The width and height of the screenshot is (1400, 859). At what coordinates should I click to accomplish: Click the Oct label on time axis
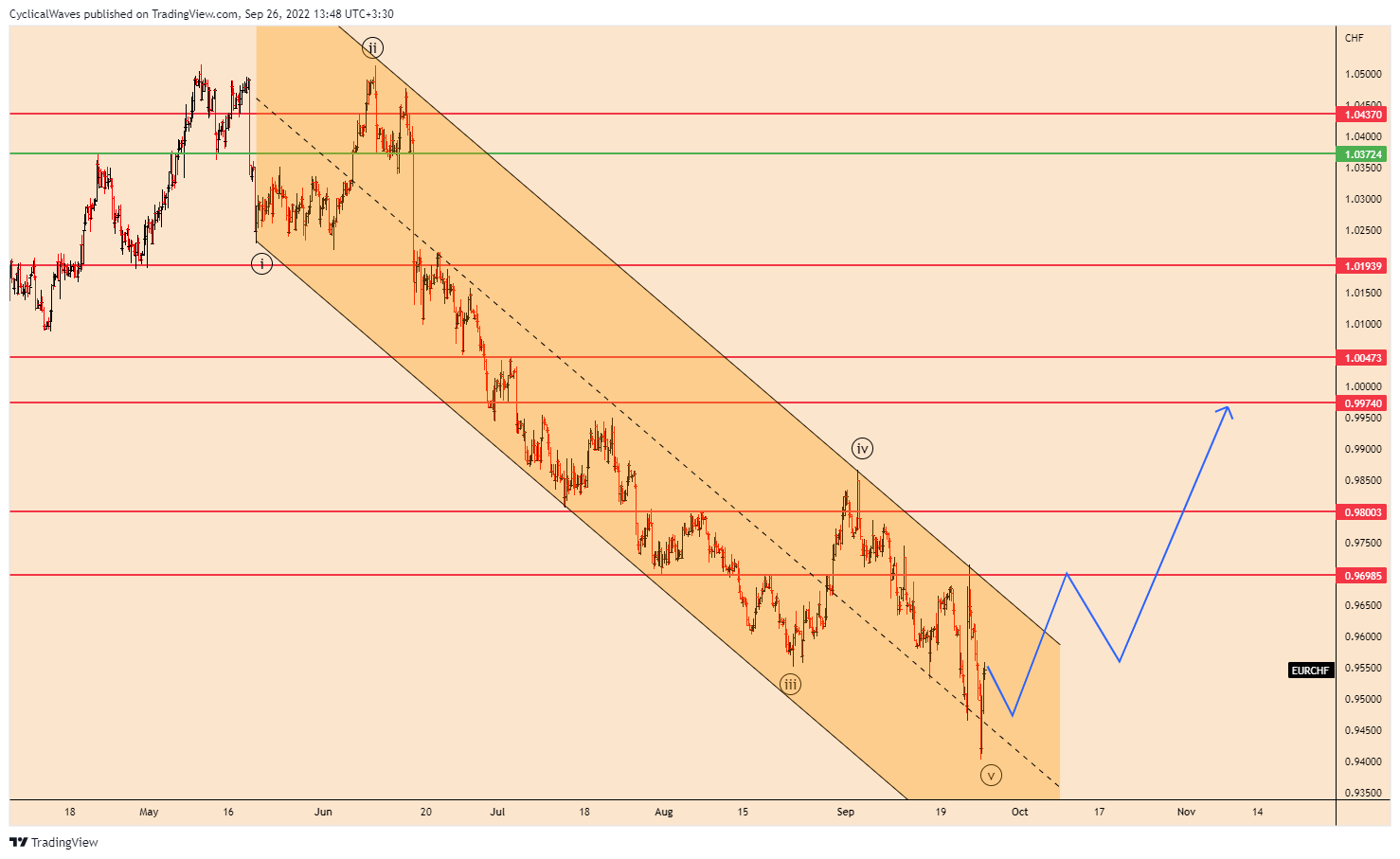(1020, 812)
